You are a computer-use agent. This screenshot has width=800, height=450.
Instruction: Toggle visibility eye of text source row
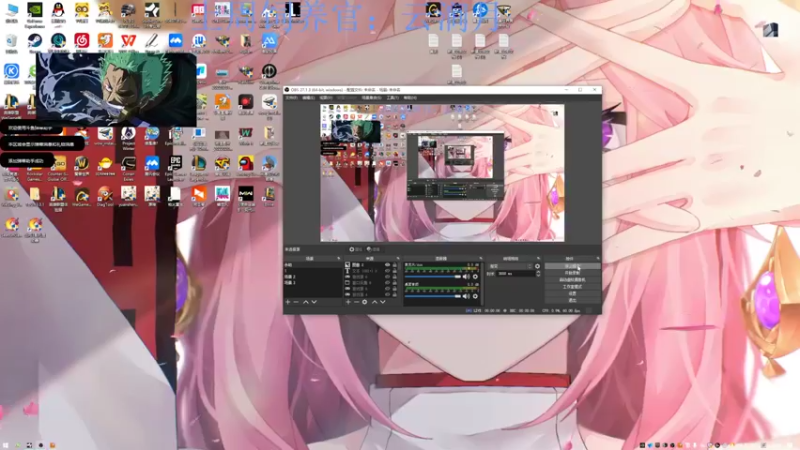point(387,271)
